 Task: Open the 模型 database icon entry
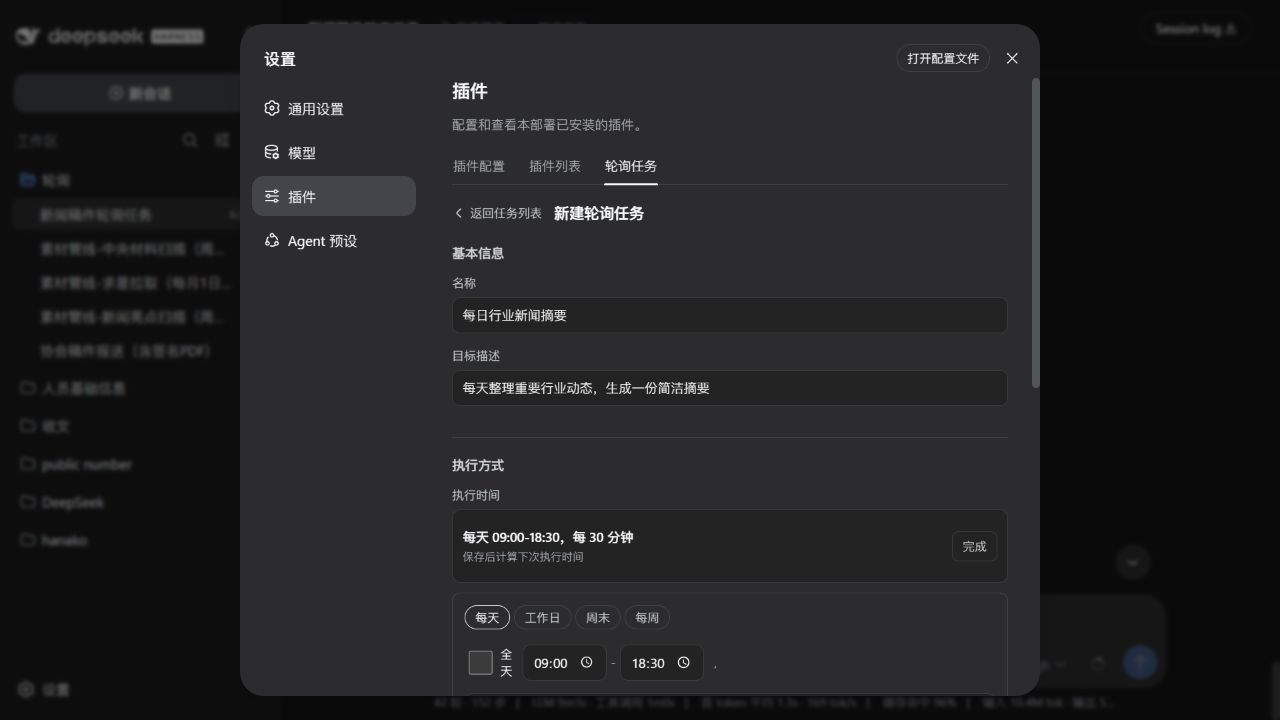click(x=272, y=152)
